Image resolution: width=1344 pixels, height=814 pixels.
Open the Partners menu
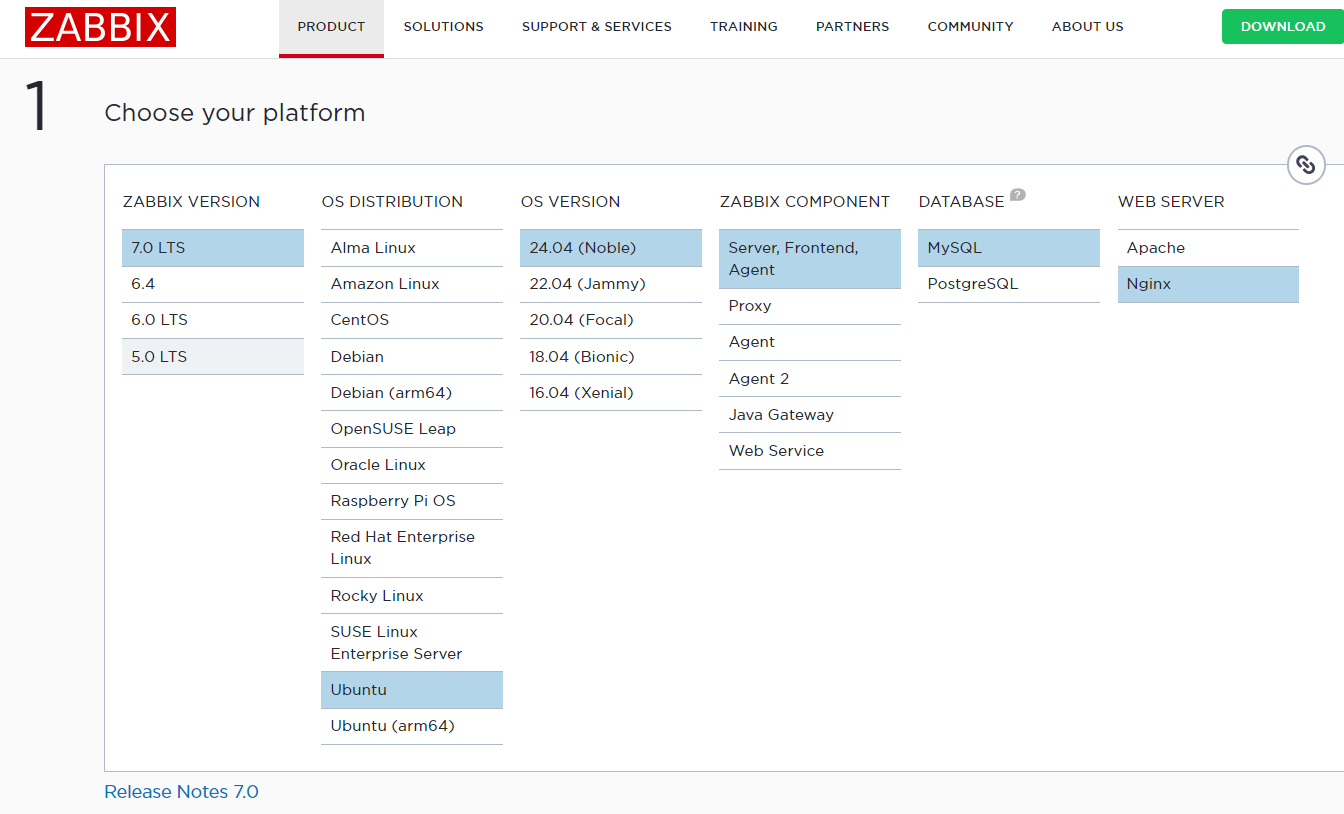coord(852,27)
